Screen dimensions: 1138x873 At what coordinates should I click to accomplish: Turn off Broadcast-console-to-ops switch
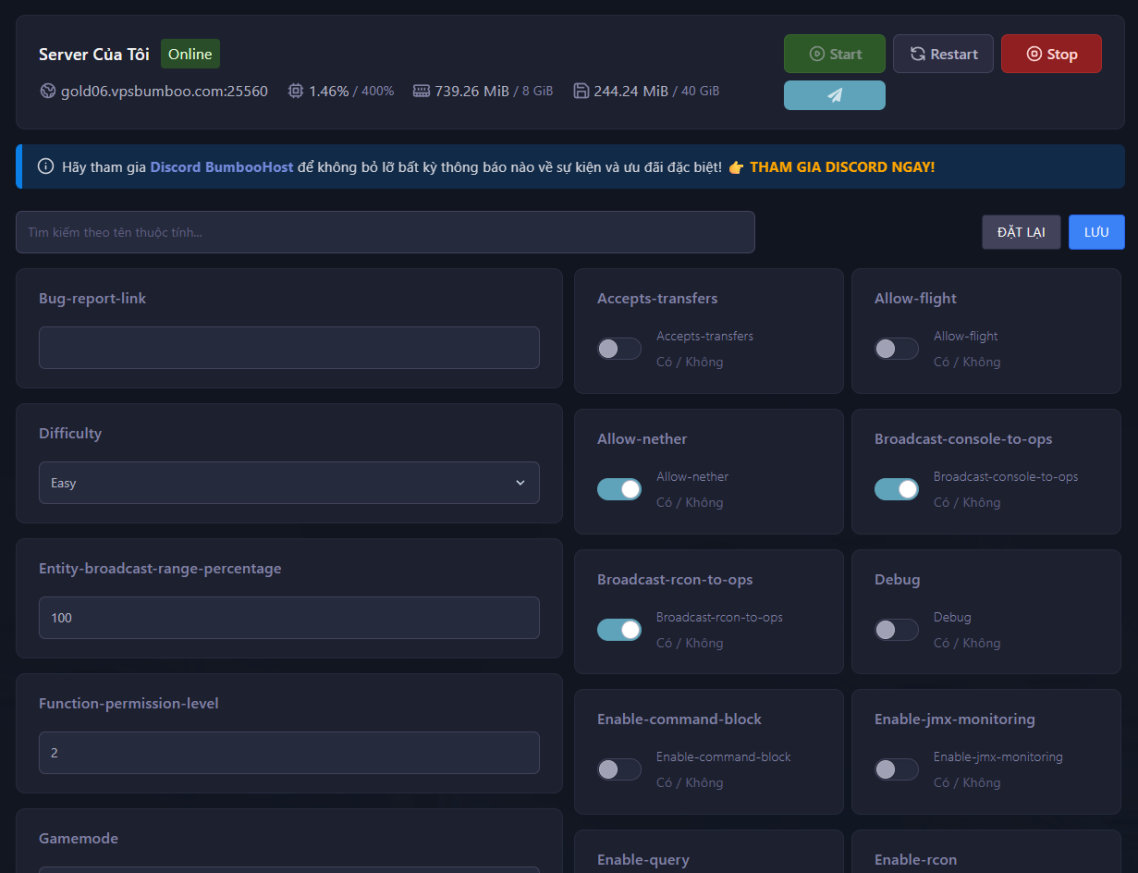(x=896, y=489)
